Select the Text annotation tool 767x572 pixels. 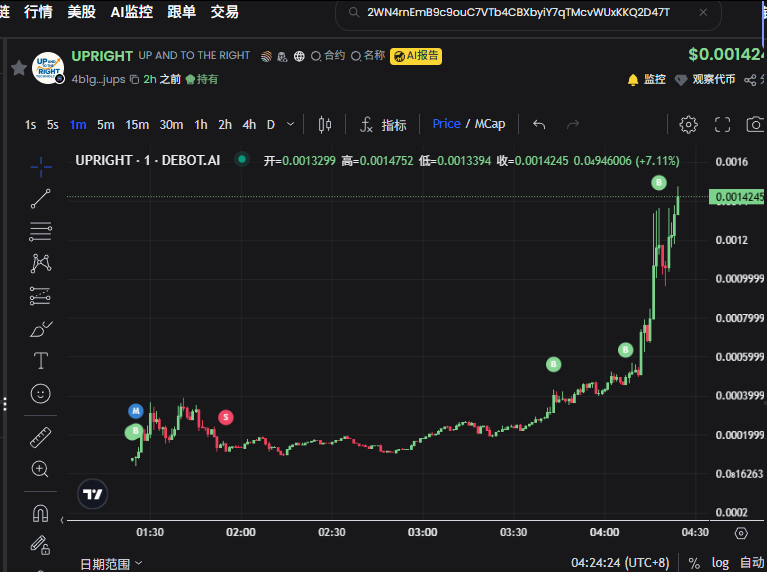41,361
